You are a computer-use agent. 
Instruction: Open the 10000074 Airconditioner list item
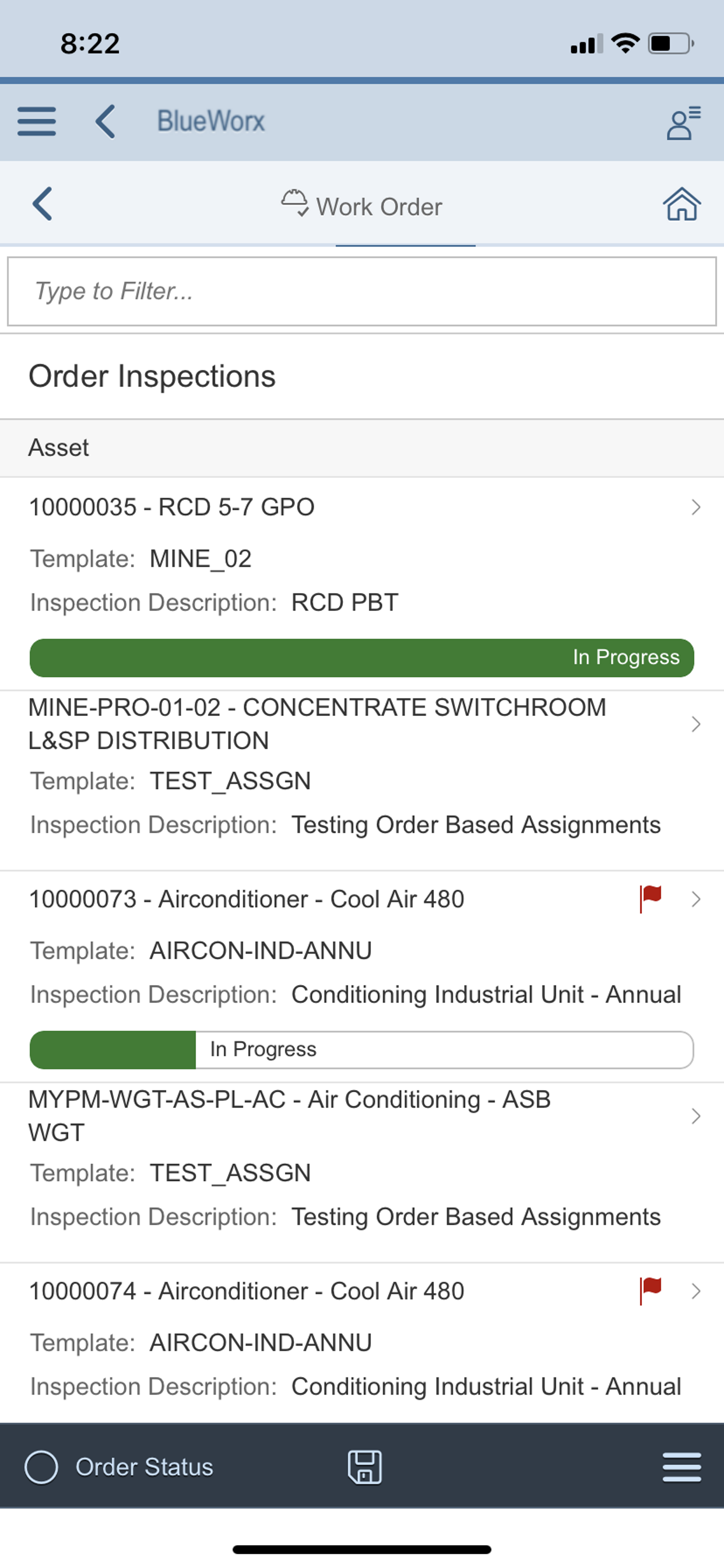click(x=304, y=1291)
